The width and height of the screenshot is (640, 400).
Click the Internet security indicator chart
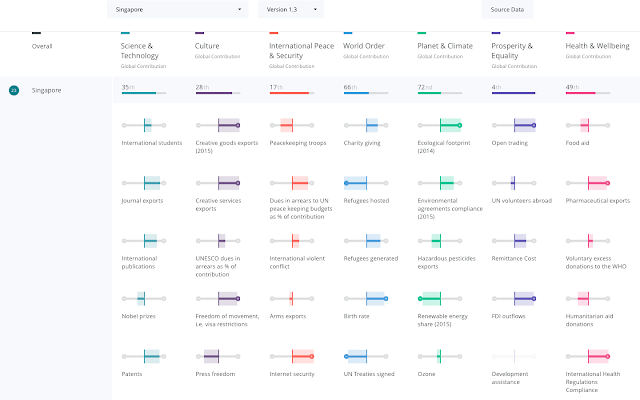292,356
